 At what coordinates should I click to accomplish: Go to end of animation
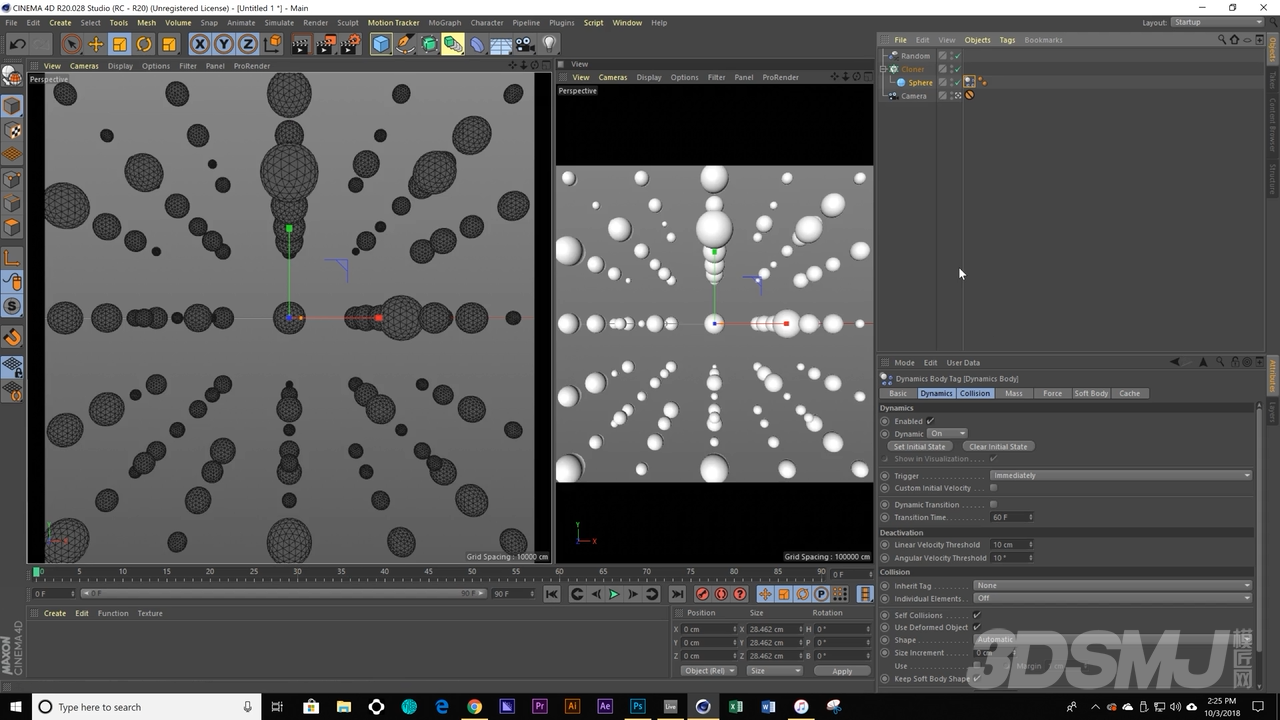tap(677, 594)
